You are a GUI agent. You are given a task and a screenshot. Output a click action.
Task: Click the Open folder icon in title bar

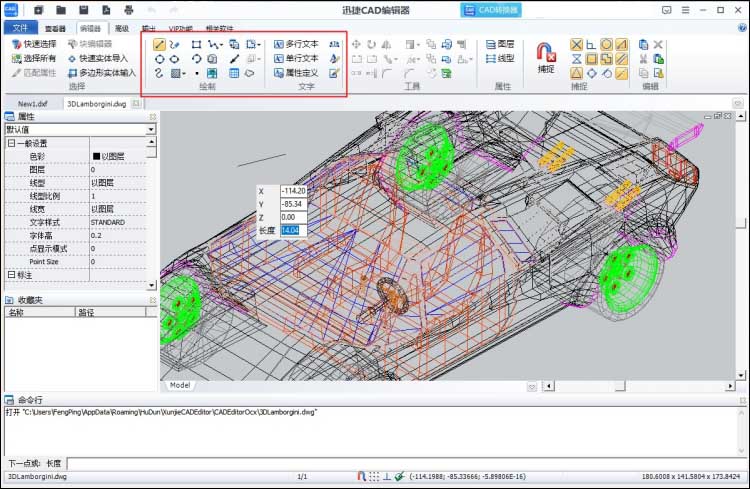61,10
